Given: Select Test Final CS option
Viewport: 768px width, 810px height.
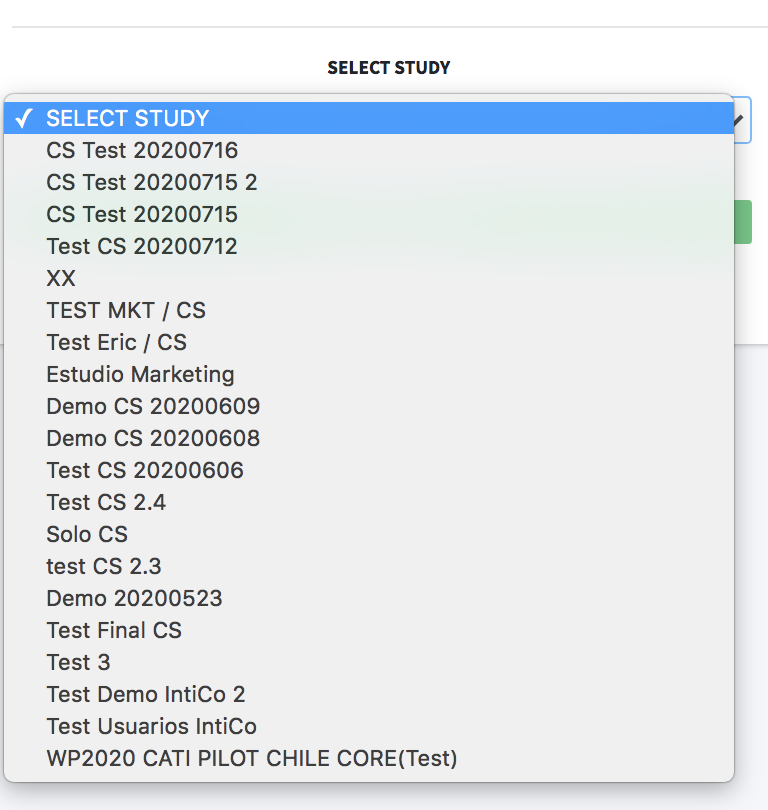Looking at the screenshot, I should point(369,631).
